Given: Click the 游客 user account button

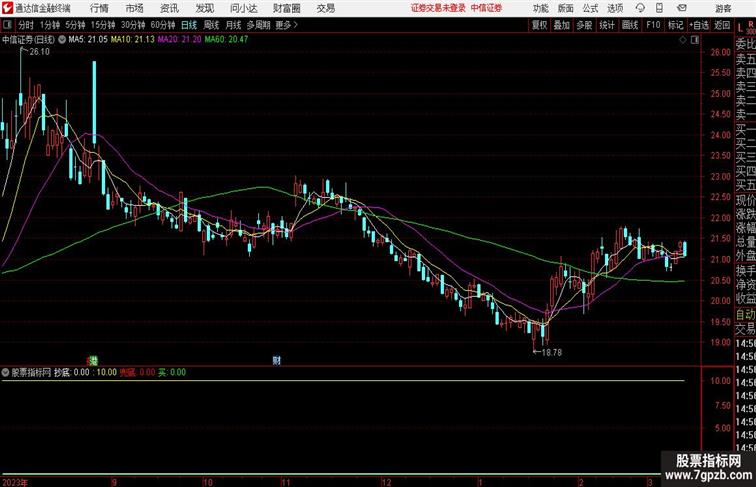Looking at the screenshot, I should pyautogui.click(x=723, y=8).
